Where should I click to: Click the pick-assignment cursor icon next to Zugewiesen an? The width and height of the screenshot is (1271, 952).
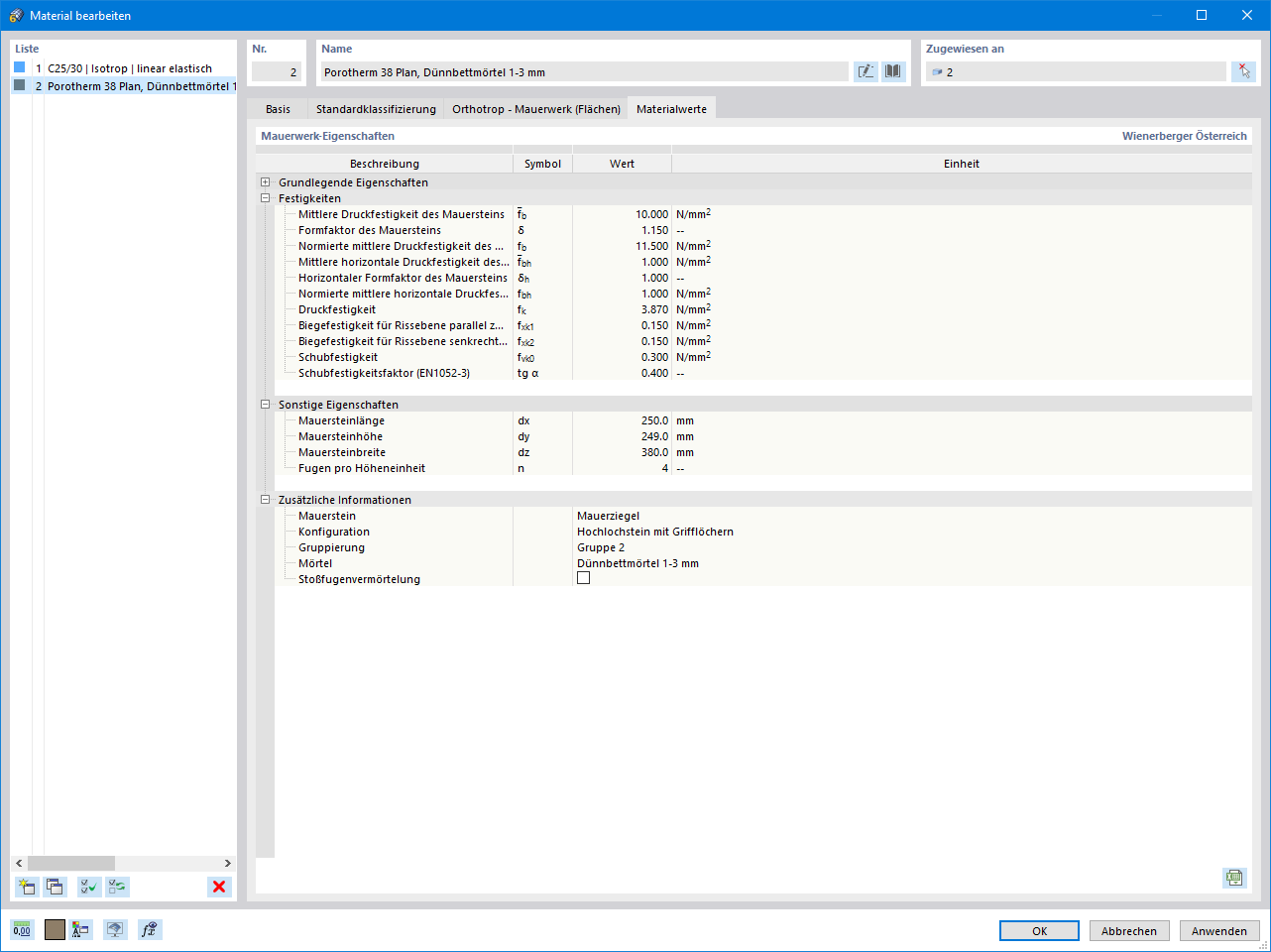(1244, 71)
